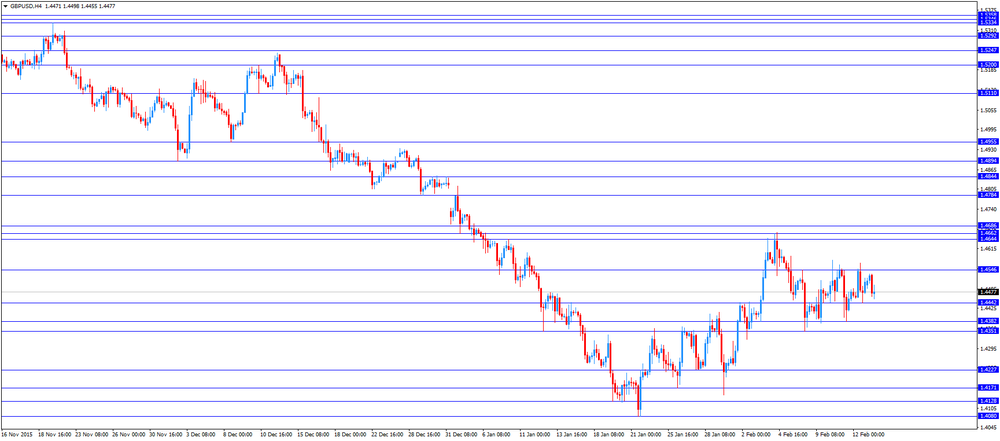
Task: Select the GBPUSD,H4 chart title text
Action: point(26,6)
